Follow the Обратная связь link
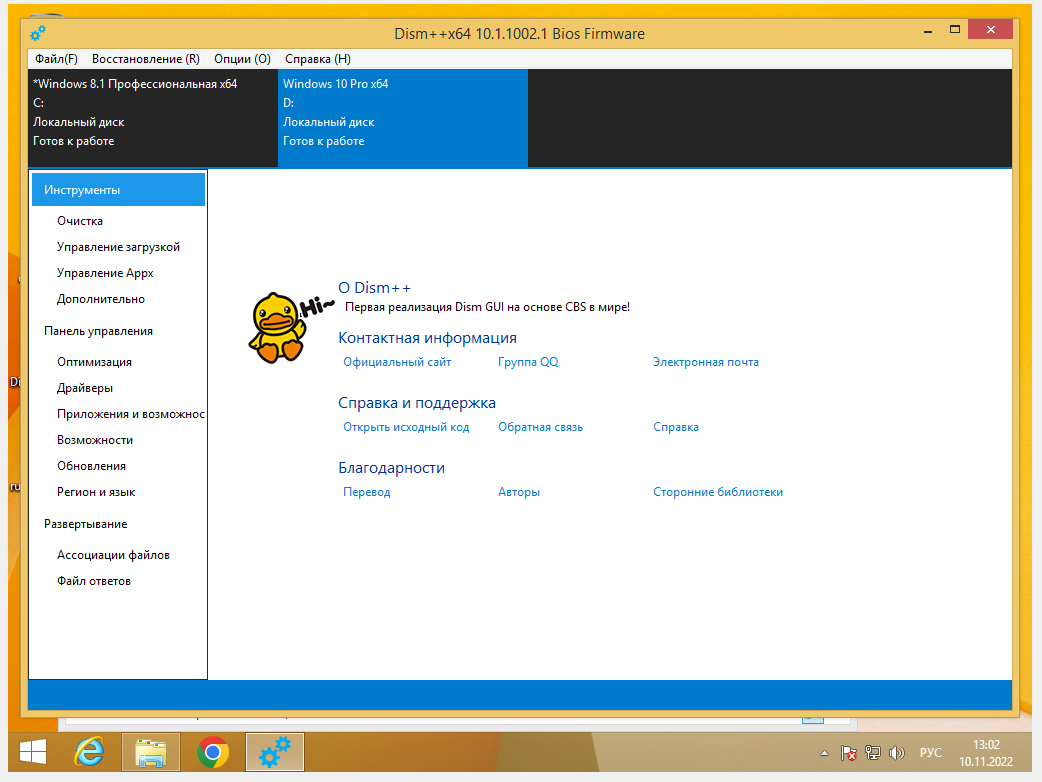The width and height of the screenshot is (1042, 782). [x=540, y=427]
